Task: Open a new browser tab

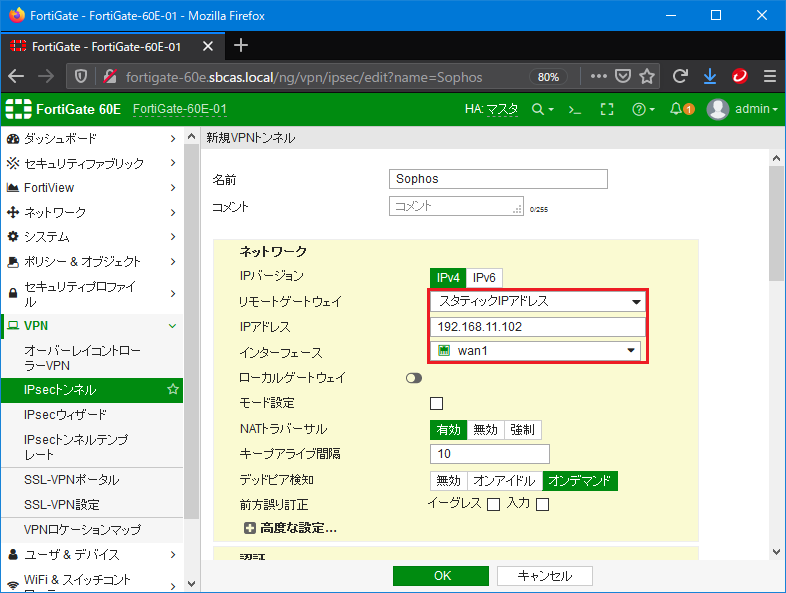Action: [x=241, y=46]
